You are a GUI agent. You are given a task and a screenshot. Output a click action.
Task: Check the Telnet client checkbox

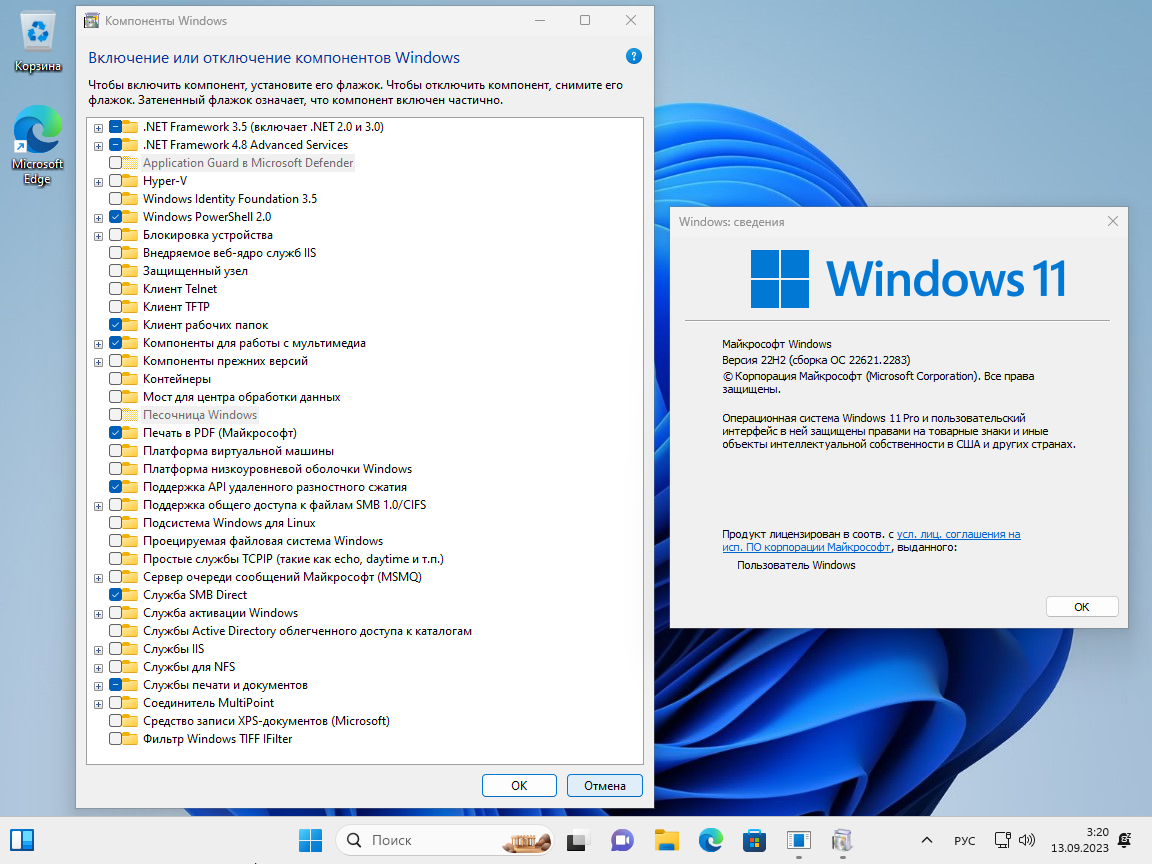coord(116,289)
